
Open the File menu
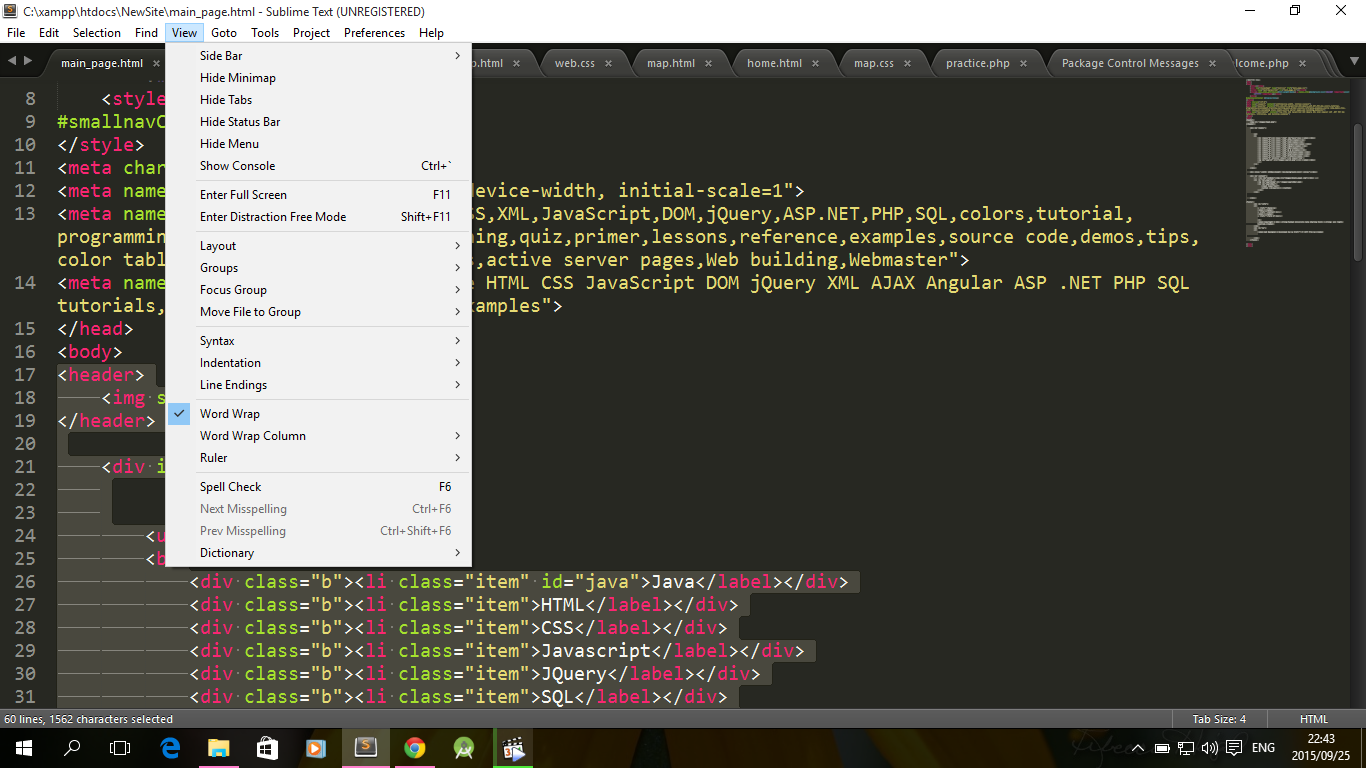click(16, 33)
